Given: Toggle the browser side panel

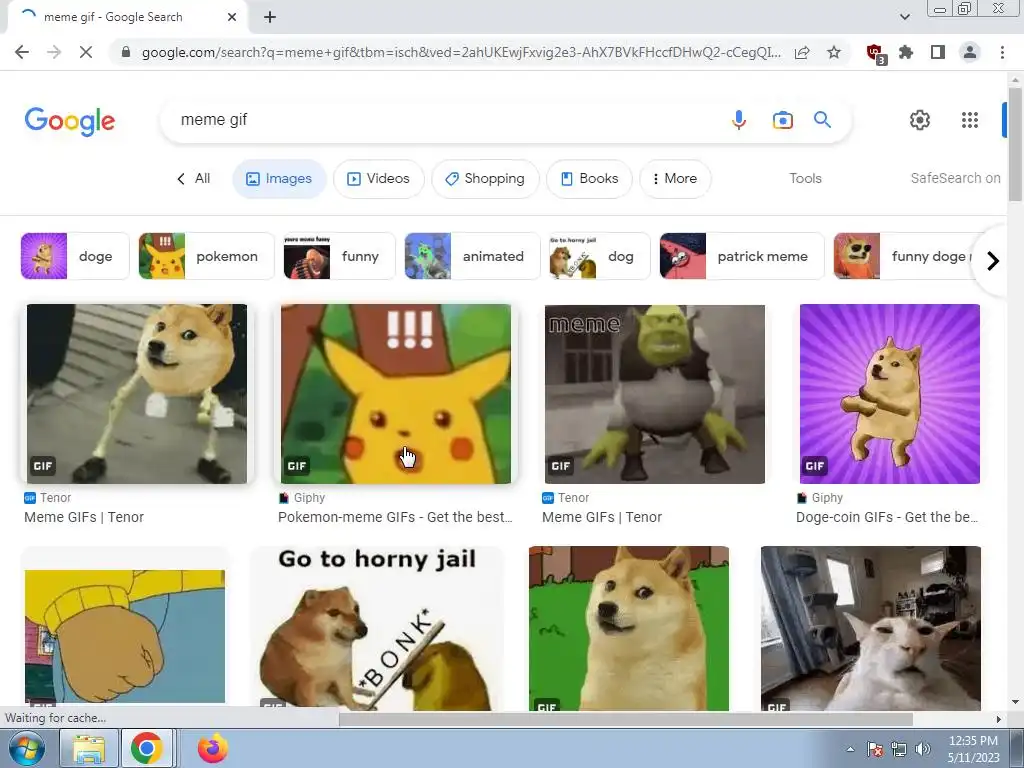Looking at the screenshot, I should (x=938, y=52).
